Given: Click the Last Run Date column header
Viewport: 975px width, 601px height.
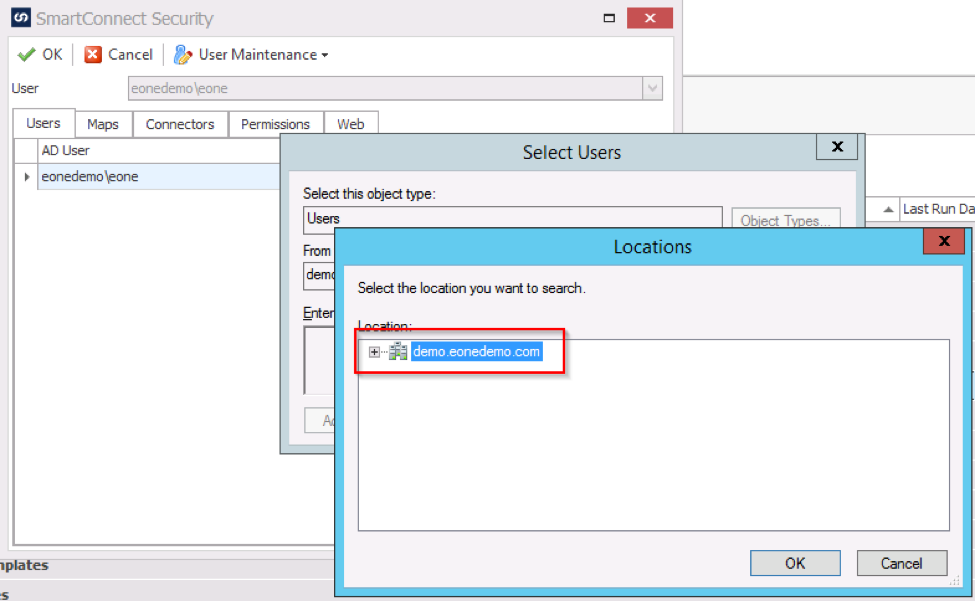Looking at the screenshot, I should pyautogui.click(x=938, y=209).
